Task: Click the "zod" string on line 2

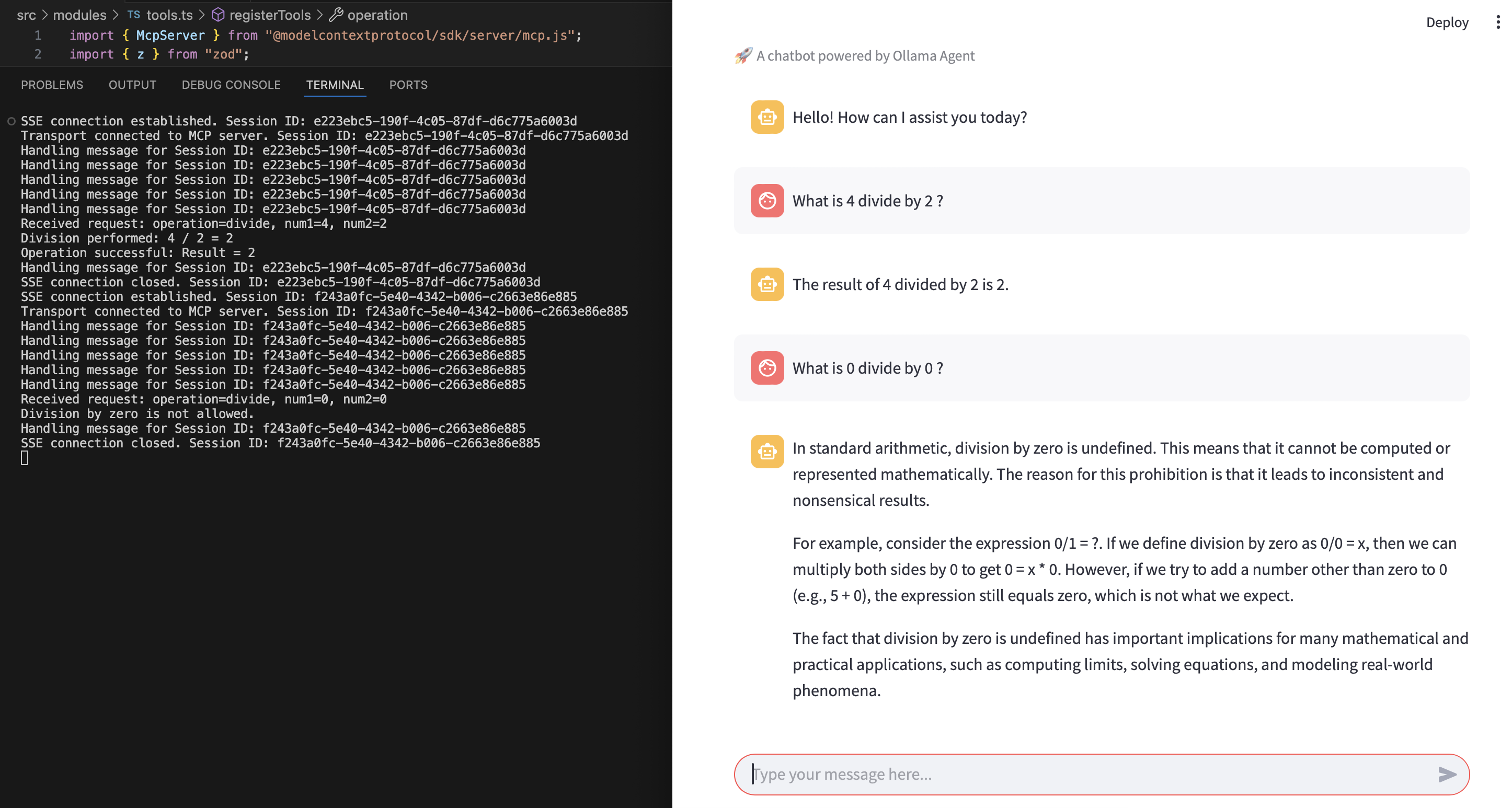Action: pyautogui.click(x=223, y=54)
